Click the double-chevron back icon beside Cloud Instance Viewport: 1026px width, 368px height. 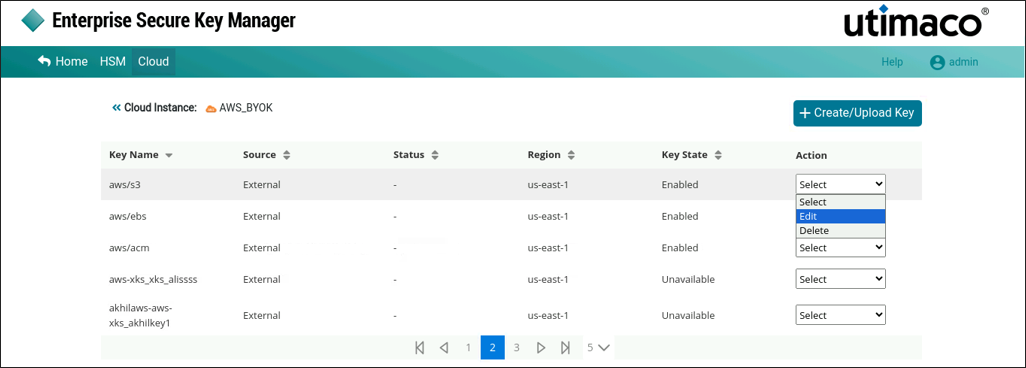(116, 107)
